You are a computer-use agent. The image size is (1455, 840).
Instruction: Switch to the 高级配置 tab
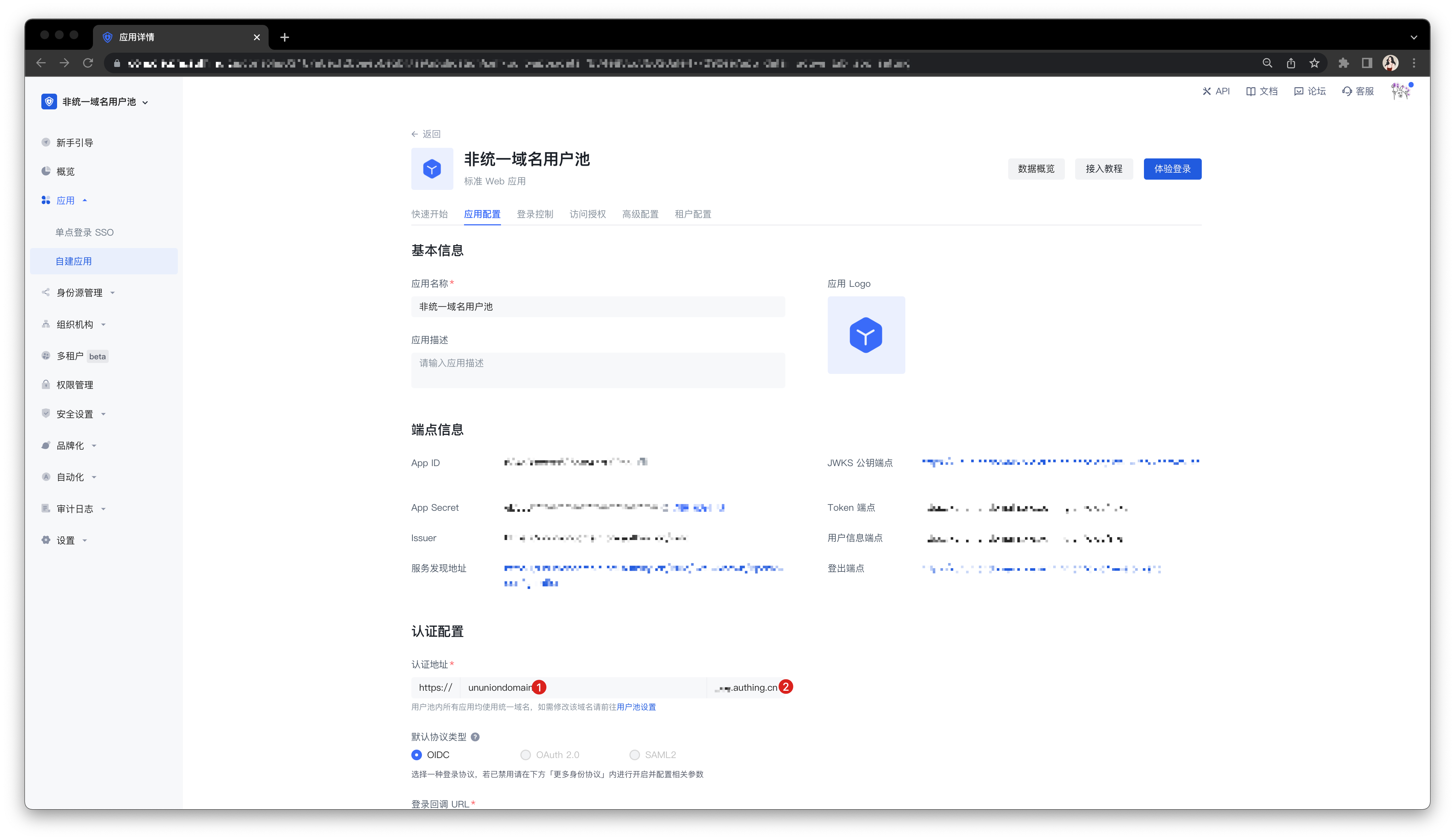(640, 214)
